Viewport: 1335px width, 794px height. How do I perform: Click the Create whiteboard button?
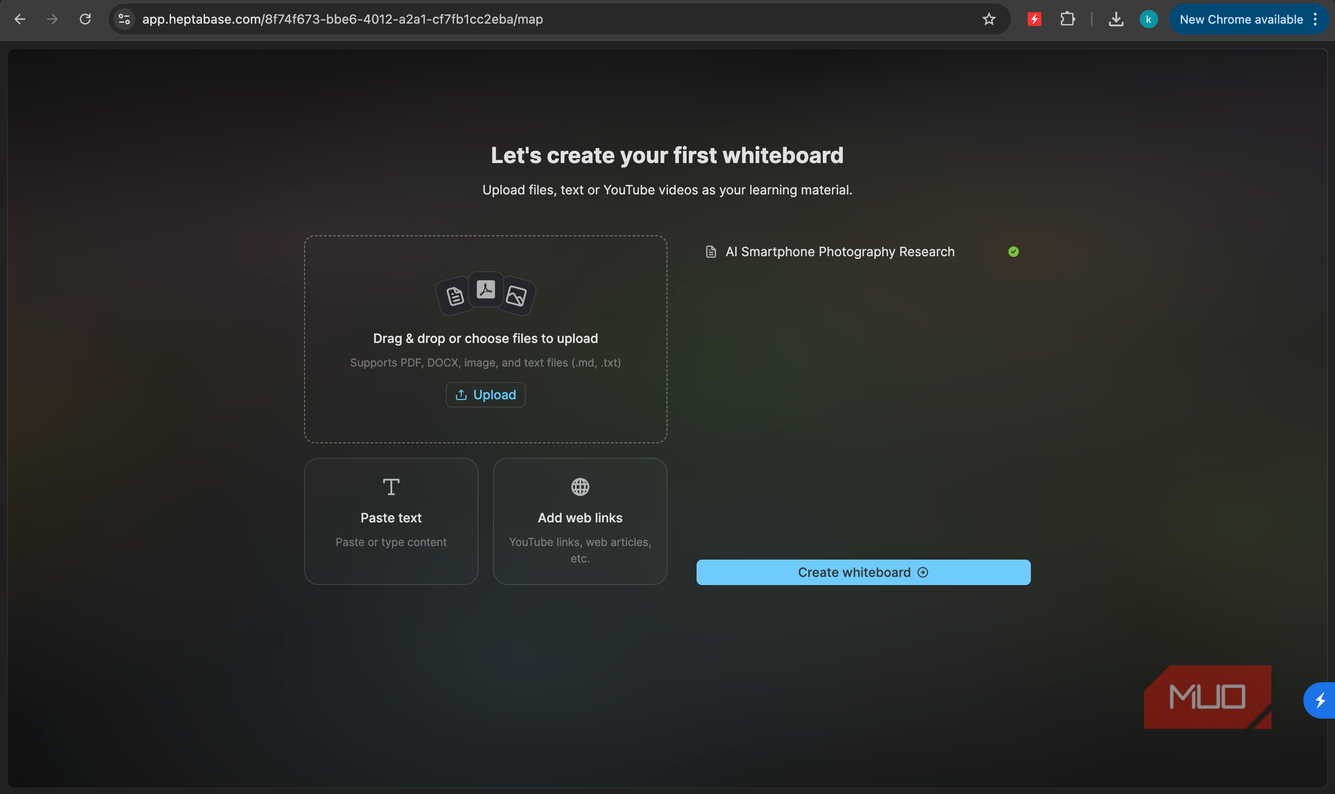[x=863, y=572]
